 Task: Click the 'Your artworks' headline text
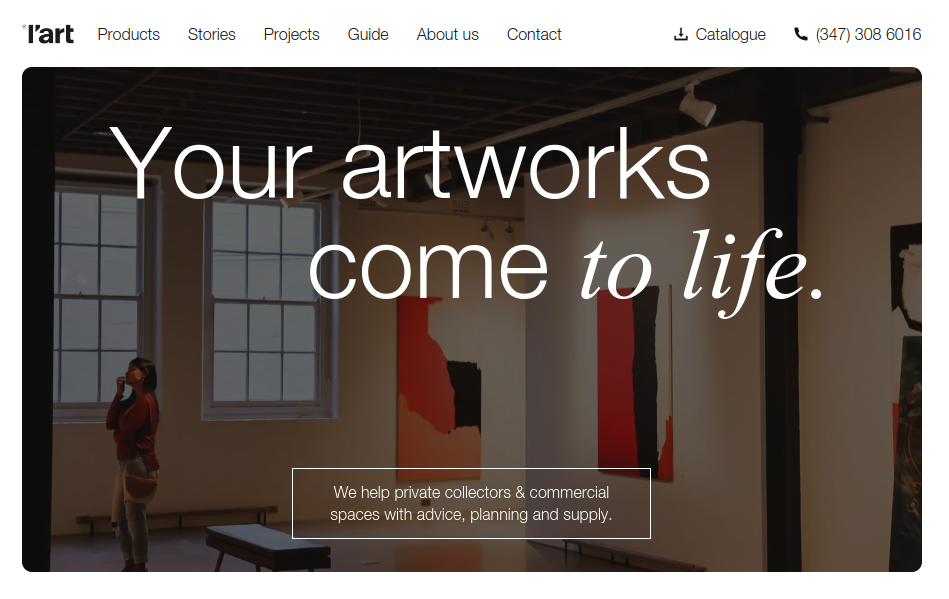(410, 163)
